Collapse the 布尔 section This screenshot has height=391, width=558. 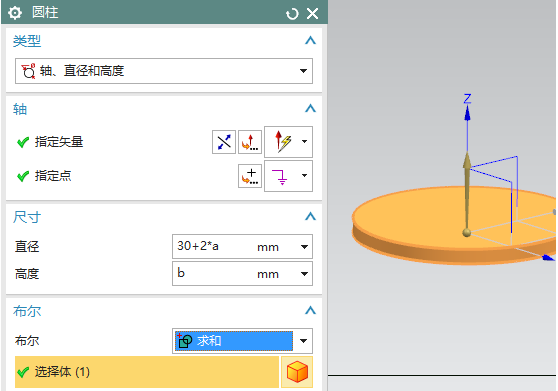click(310, 311)
